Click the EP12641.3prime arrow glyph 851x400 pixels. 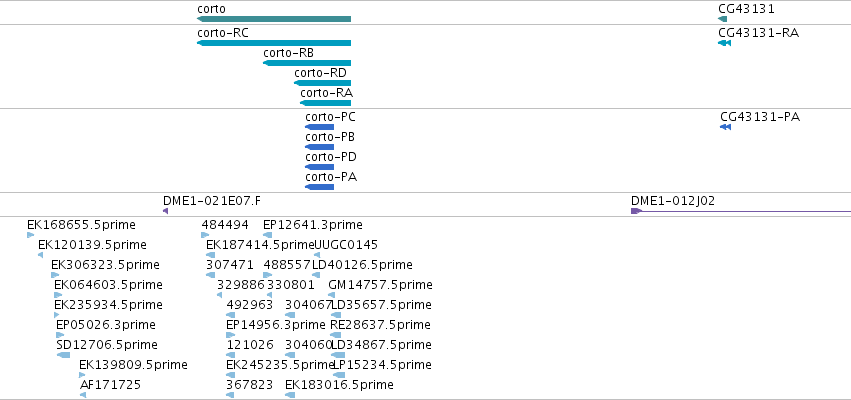tap(268, 235)
